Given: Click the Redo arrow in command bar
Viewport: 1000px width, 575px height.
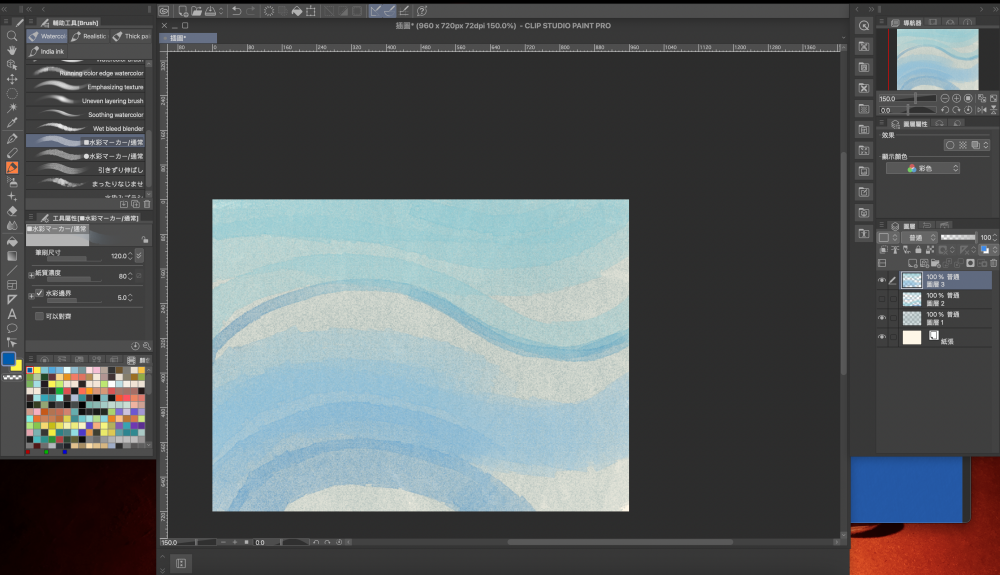Looking at the screenshot, I should (x=251, y=11).
